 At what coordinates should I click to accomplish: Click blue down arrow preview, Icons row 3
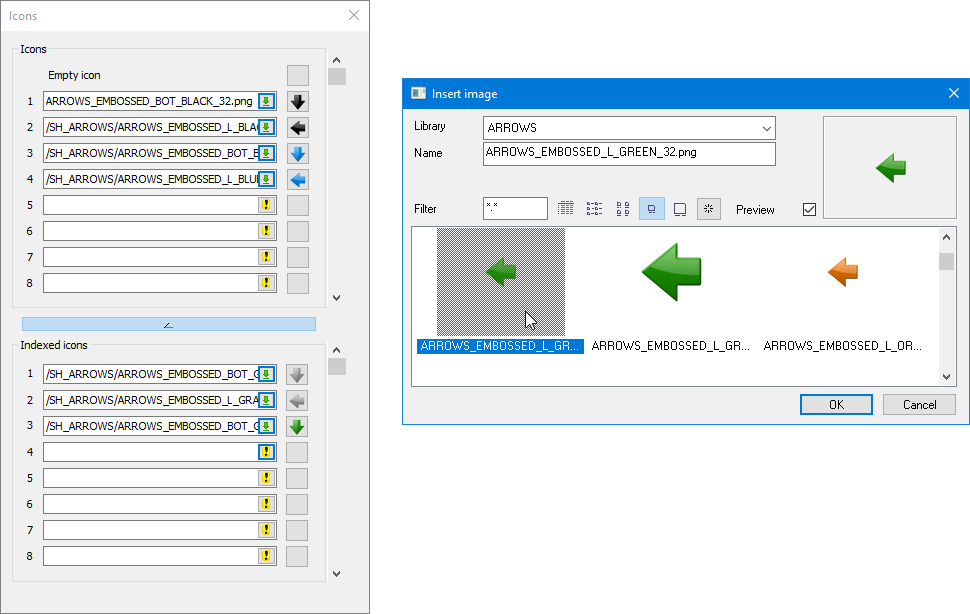(298, 153)
